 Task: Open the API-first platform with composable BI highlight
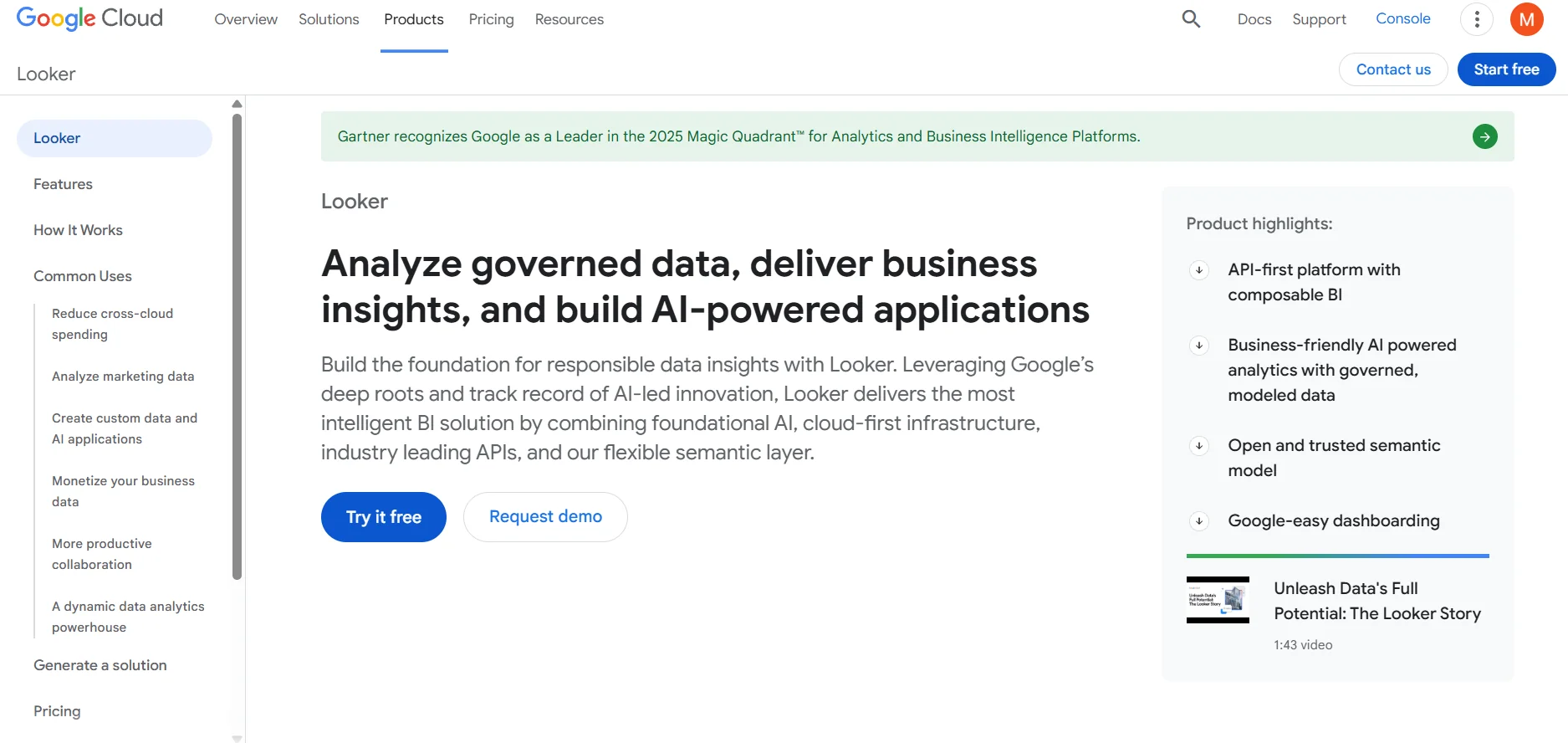click(x=1314, y=282)
